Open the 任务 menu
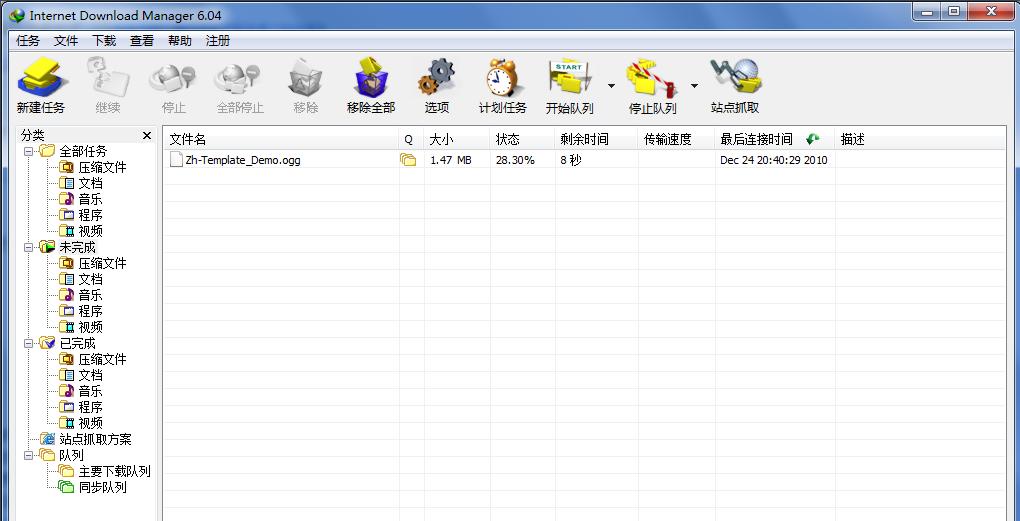 tap(28, 41)
